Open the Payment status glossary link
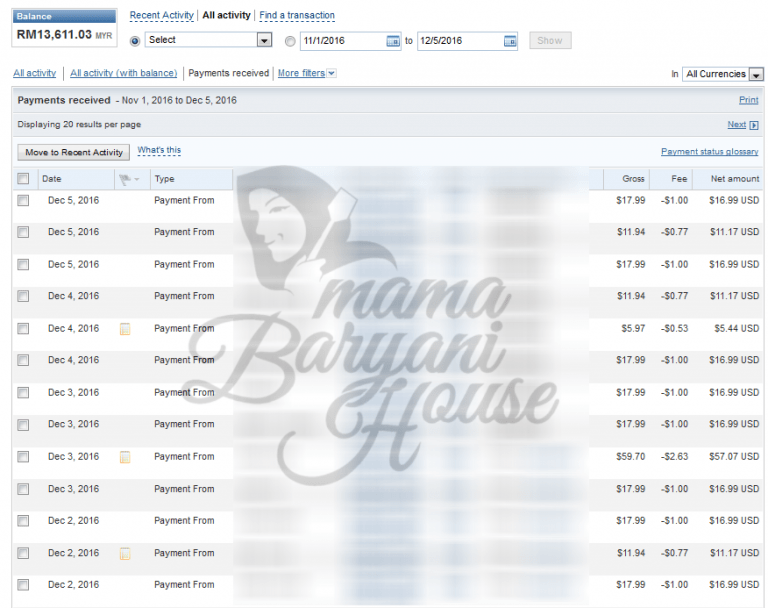 (709, 152)
